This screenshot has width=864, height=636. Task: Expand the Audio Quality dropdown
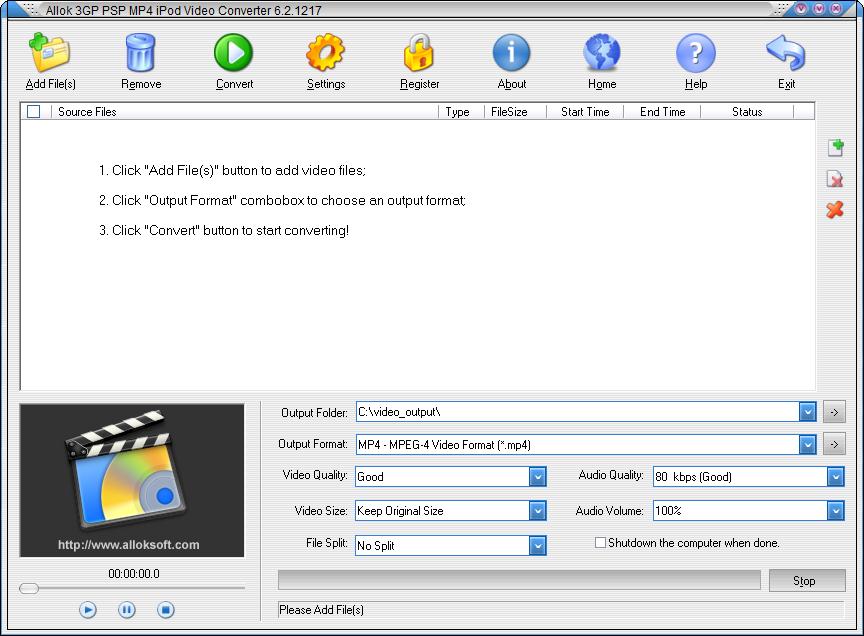point(835,477)
